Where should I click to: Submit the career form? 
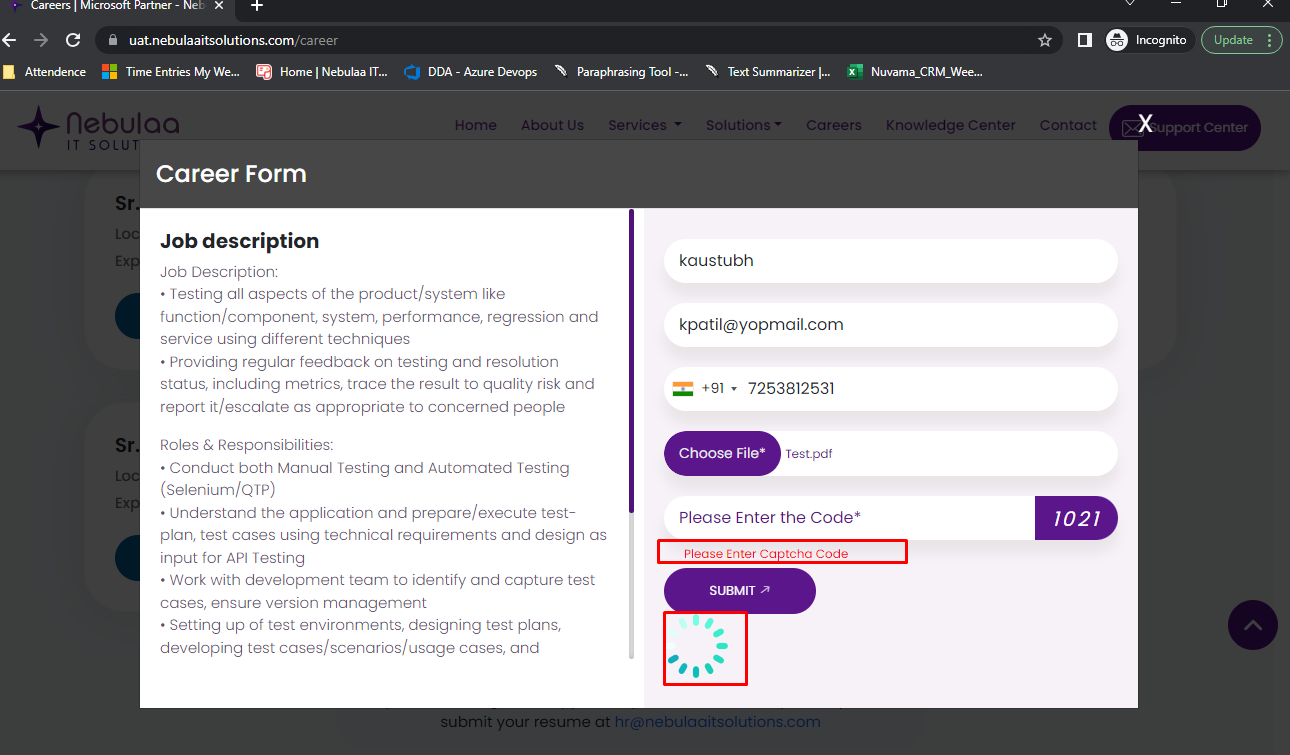click(740, 591)
